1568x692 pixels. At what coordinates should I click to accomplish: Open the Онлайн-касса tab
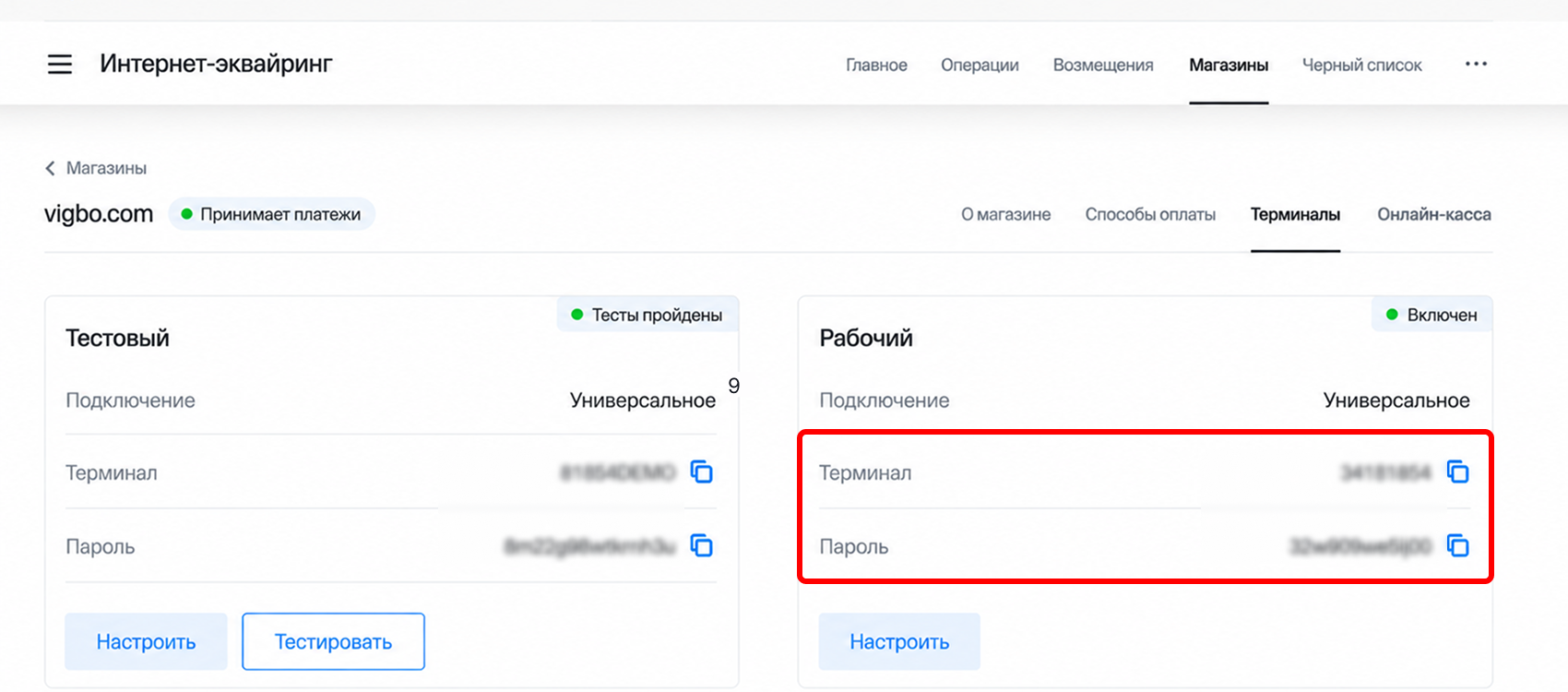point(1434,214)
